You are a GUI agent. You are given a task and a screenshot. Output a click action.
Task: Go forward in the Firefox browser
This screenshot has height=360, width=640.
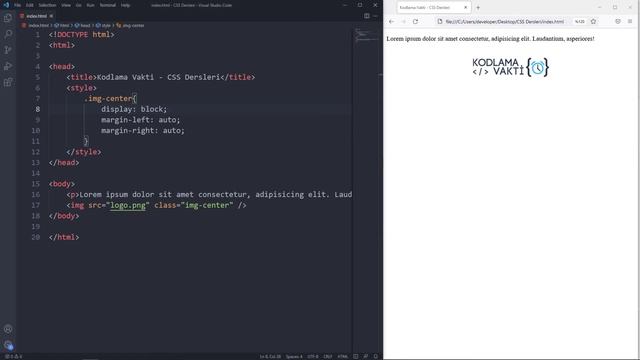click(403, 22)
